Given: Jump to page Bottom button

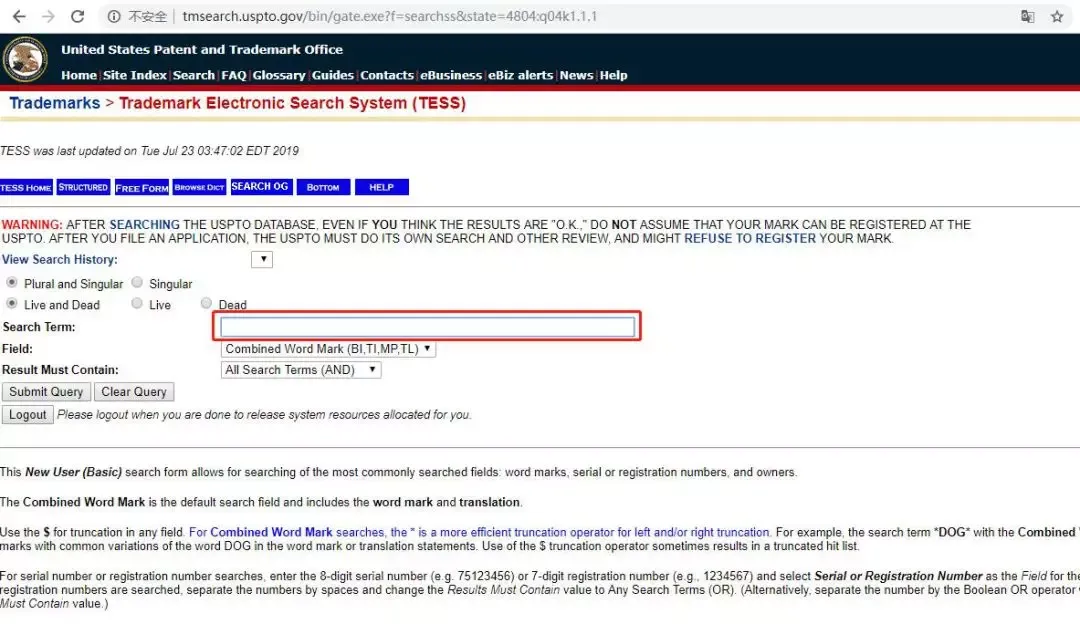Looking at the screenshot, I should click(x=323, y=187).
